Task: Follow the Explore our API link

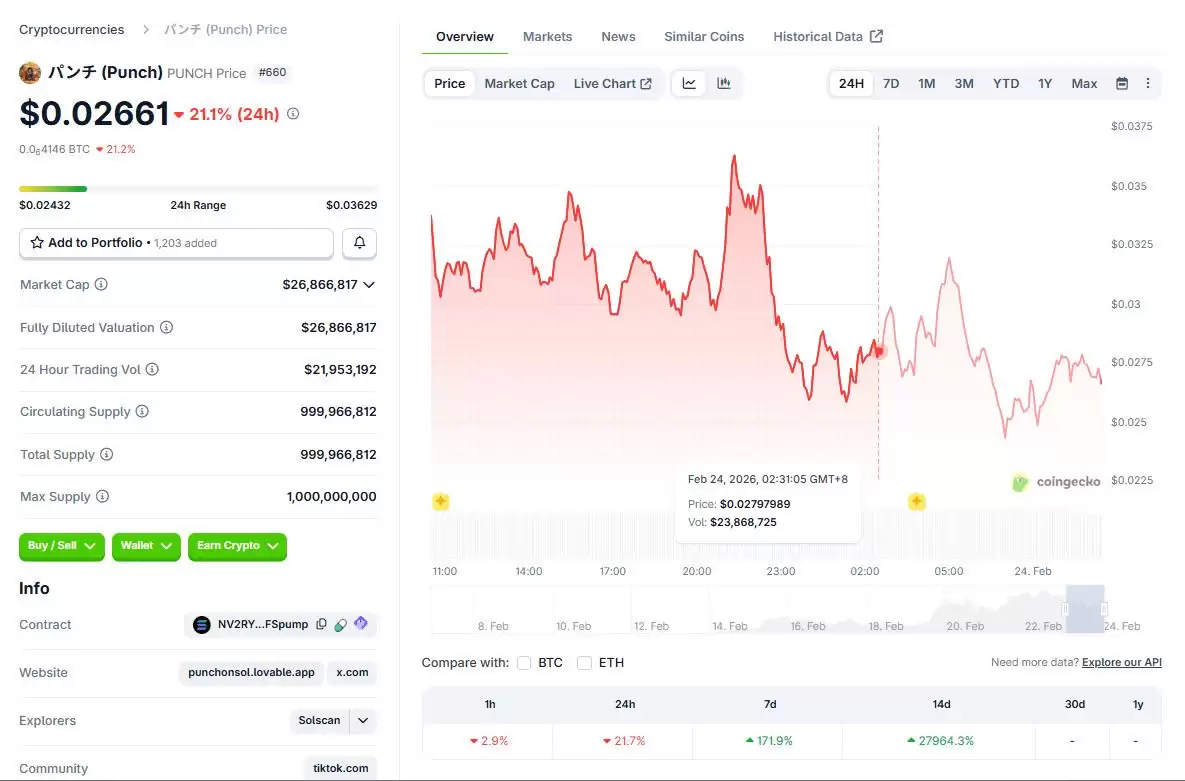Action: (x=1121, y=662)
